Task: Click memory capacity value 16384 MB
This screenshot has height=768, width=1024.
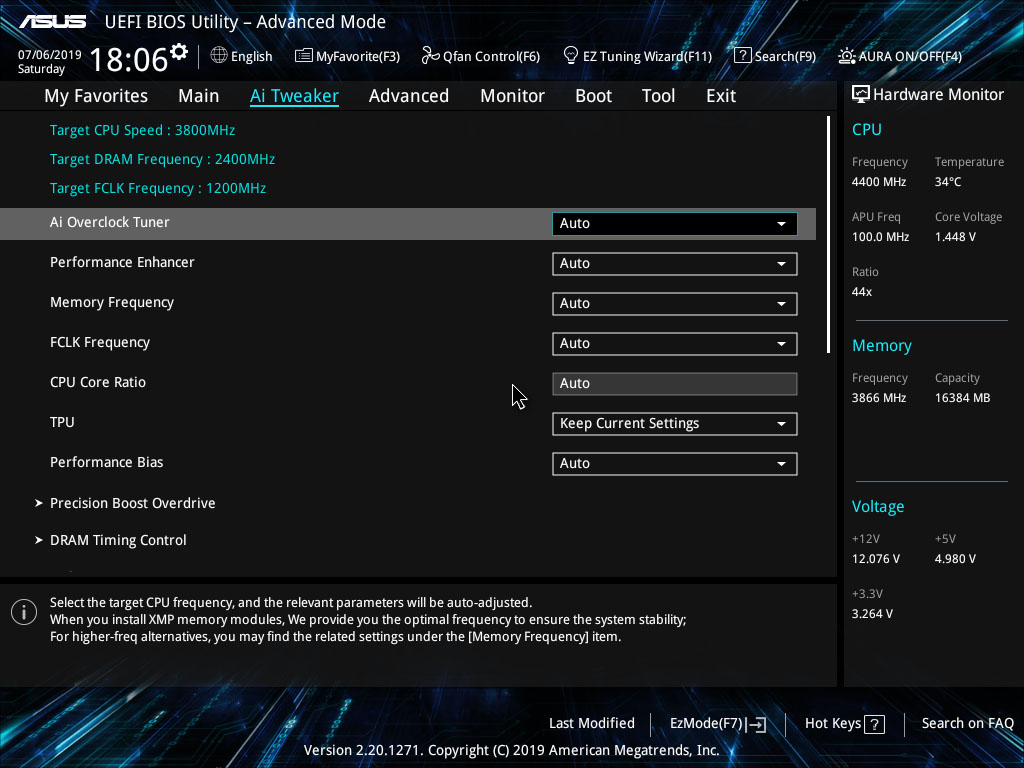Action: coord(963,398)
